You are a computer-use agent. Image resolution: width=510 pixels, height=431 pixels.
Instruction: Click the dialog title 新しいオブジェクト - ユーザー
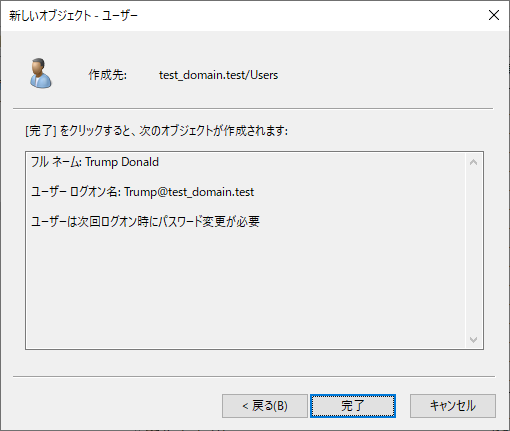point(73,15)
